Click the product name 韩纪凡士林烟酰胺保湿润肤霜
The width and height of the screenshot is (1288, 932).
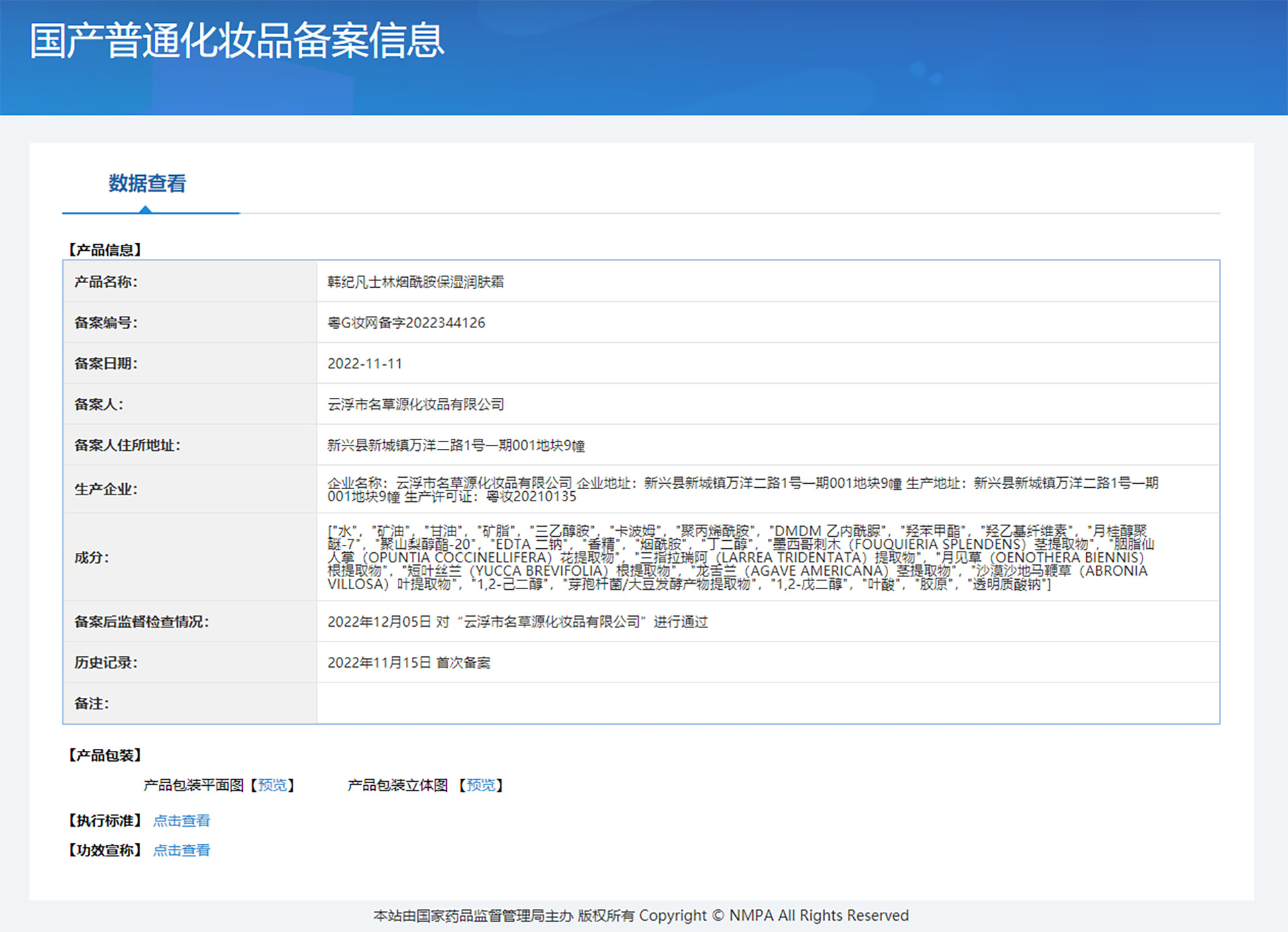(x=415, y=282)
